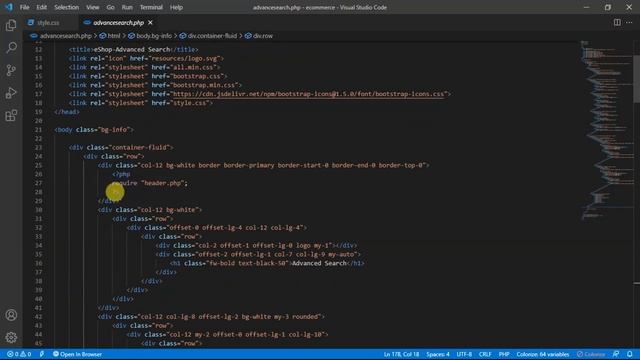640x360 pixels.
Task: Click Colorize: 64 variables status item
Action: click(542, 354)
